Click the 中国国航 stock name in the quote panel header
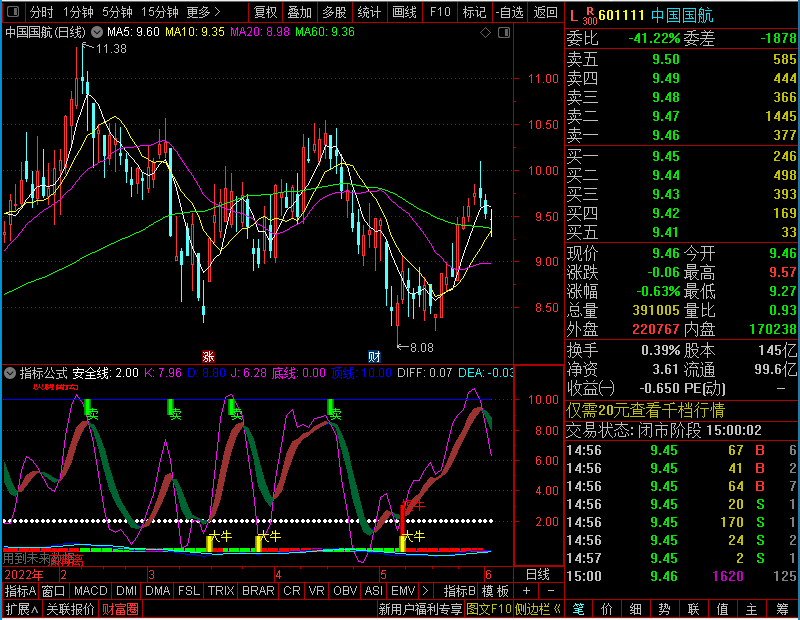The height and width of the screenshot is (620, 800). 682,16
